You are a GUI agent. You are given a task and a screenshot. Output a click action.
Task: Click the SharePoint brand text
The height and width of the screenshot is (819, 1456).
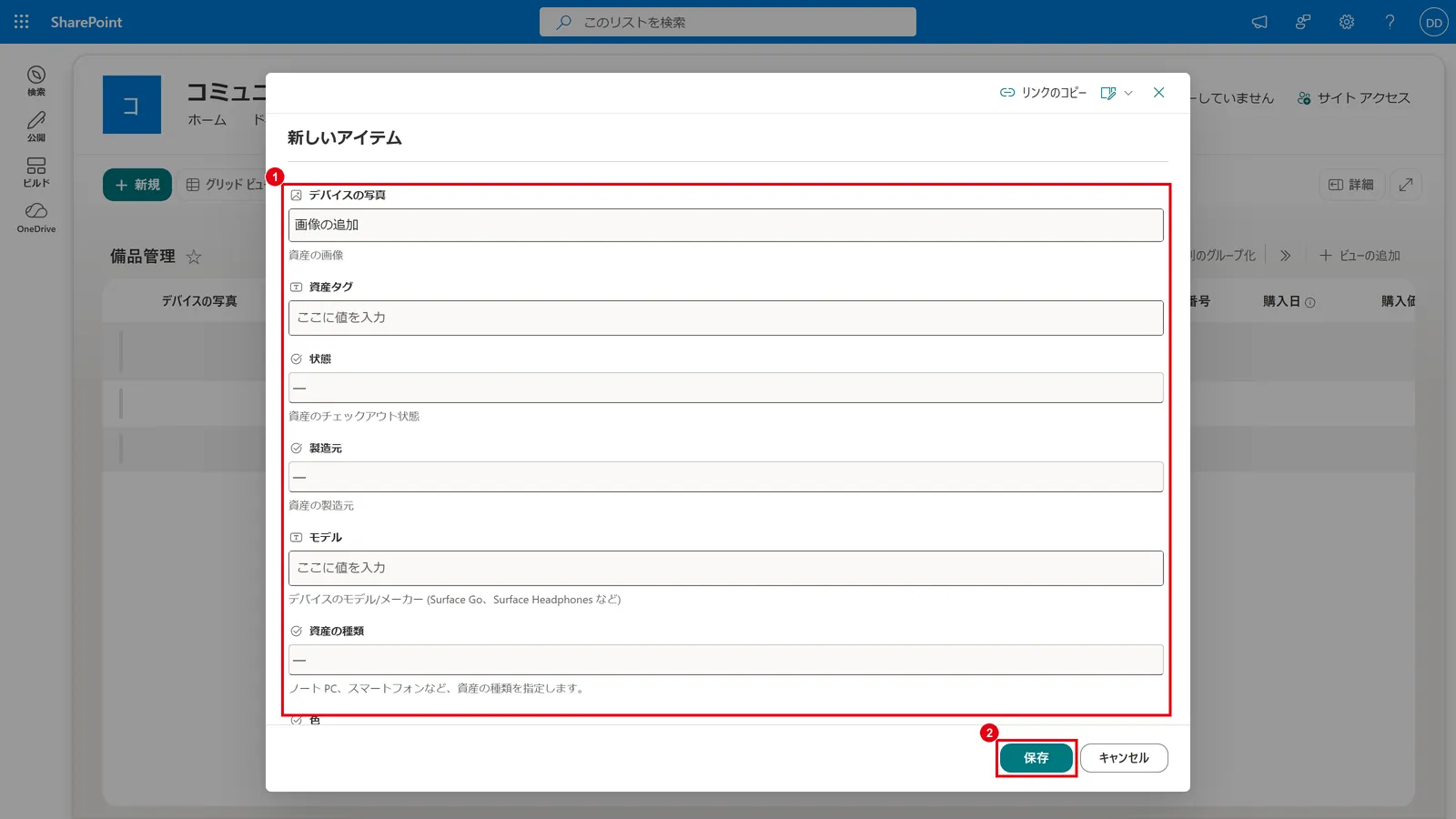tap(86, 22)
